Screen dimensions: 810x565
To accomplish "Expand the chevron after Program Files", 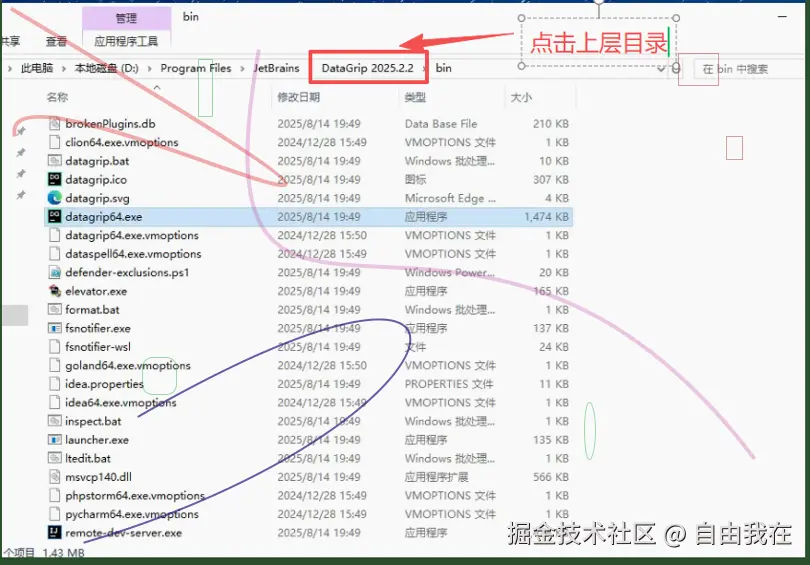I will click(242, 68).
